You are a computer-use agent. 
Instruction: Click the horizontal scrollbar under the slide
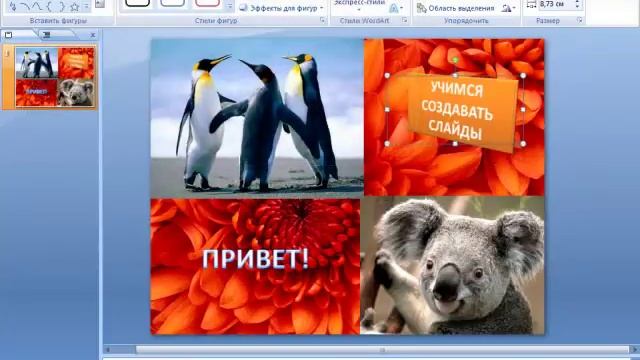coord(382,349)
